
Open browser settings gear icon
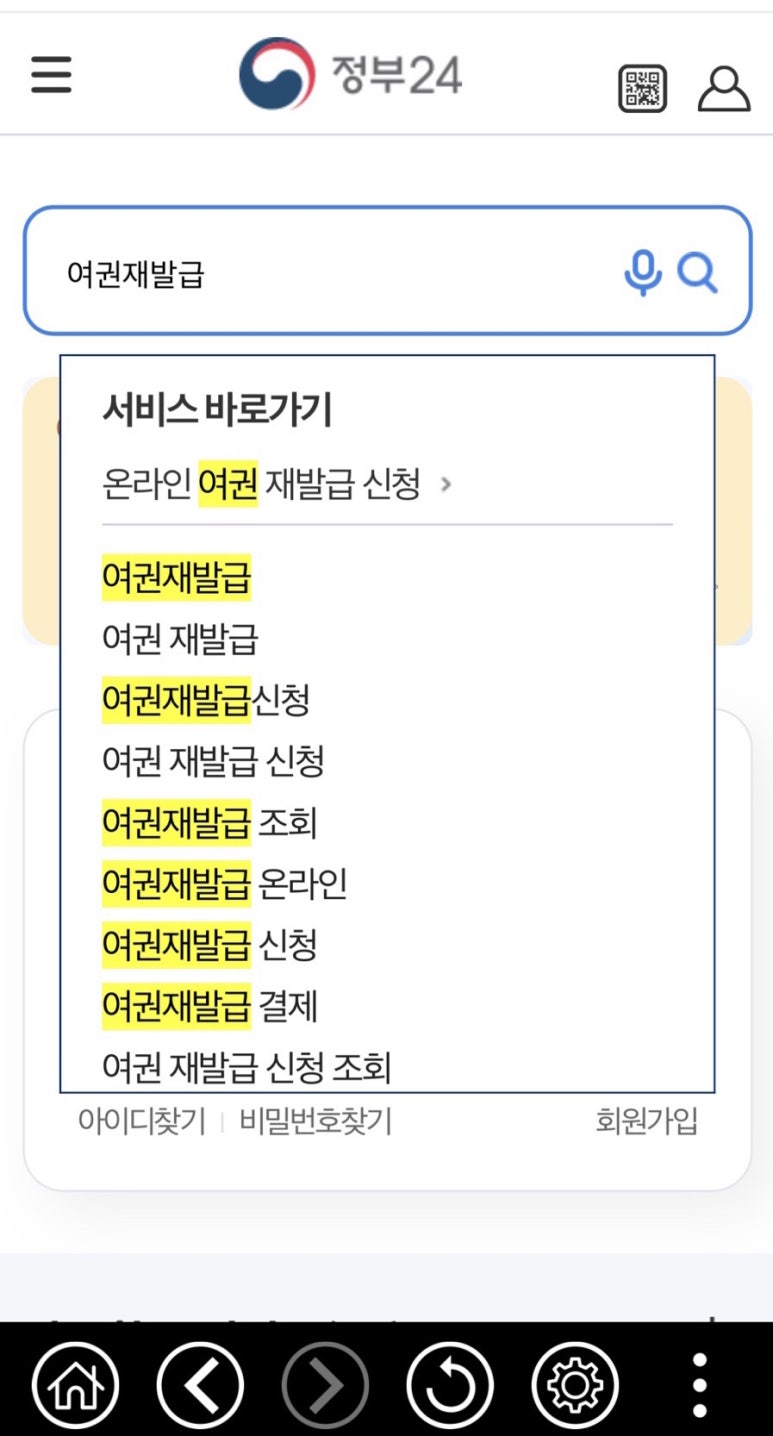point(575,1385)
